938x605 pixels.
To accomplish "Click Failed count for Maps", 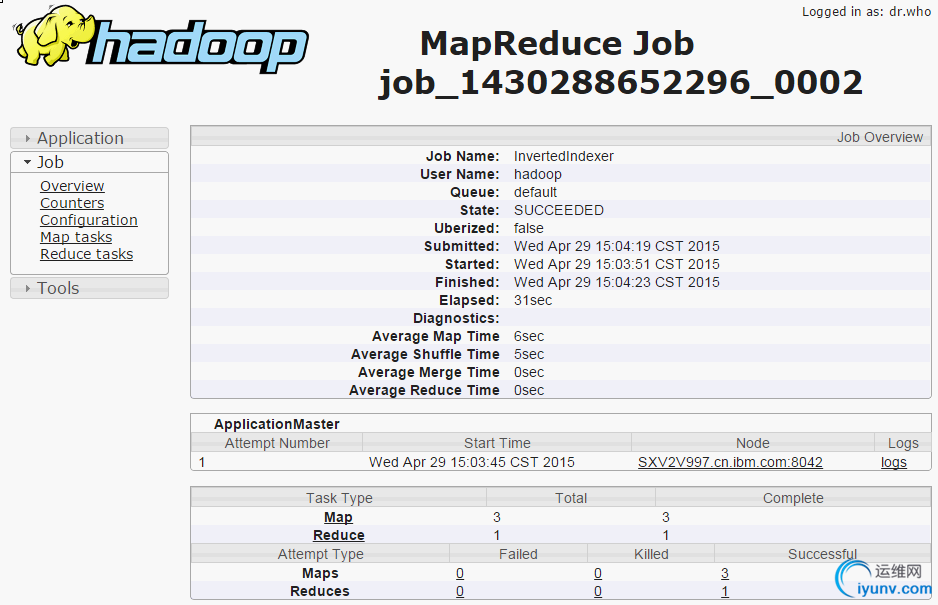I will (x=459, y=573).
